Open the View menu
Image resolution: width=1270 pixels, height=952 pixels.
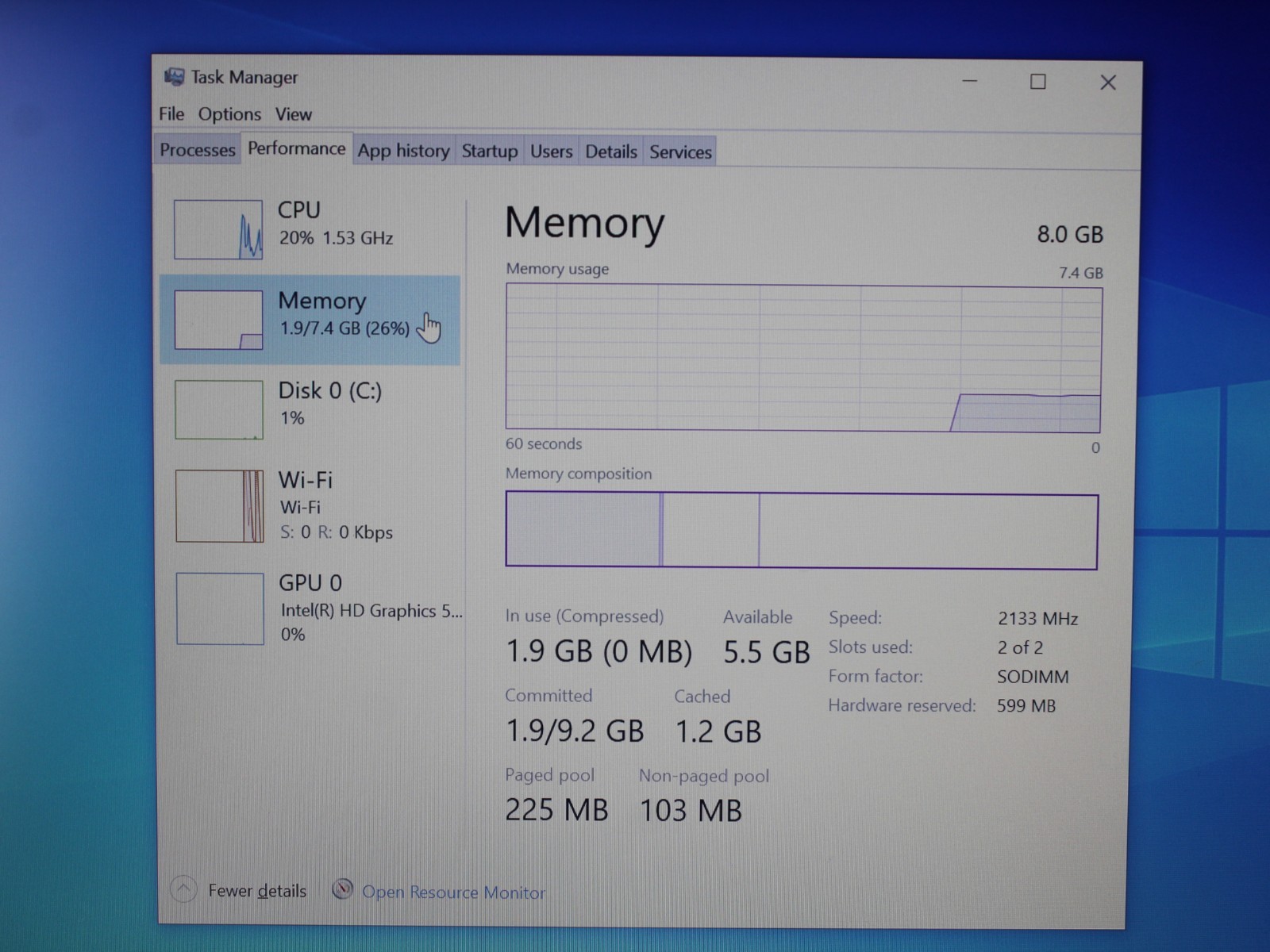pos(293,114)
